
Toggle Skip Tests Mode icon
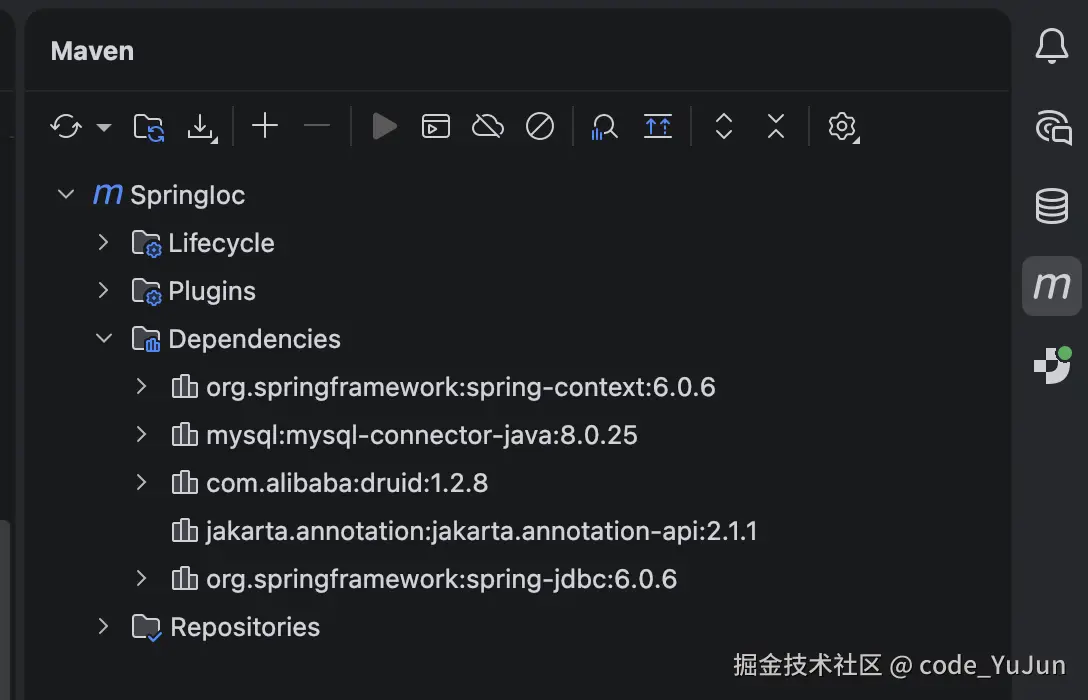[x=540, y=127]
